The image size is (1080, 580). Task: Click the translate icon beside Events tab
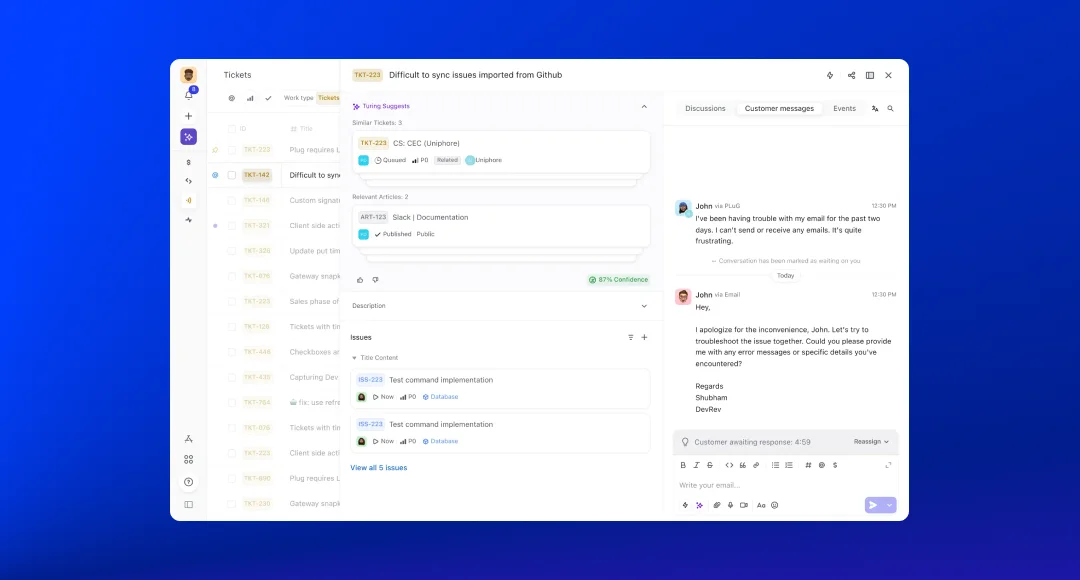pos(875,109)
